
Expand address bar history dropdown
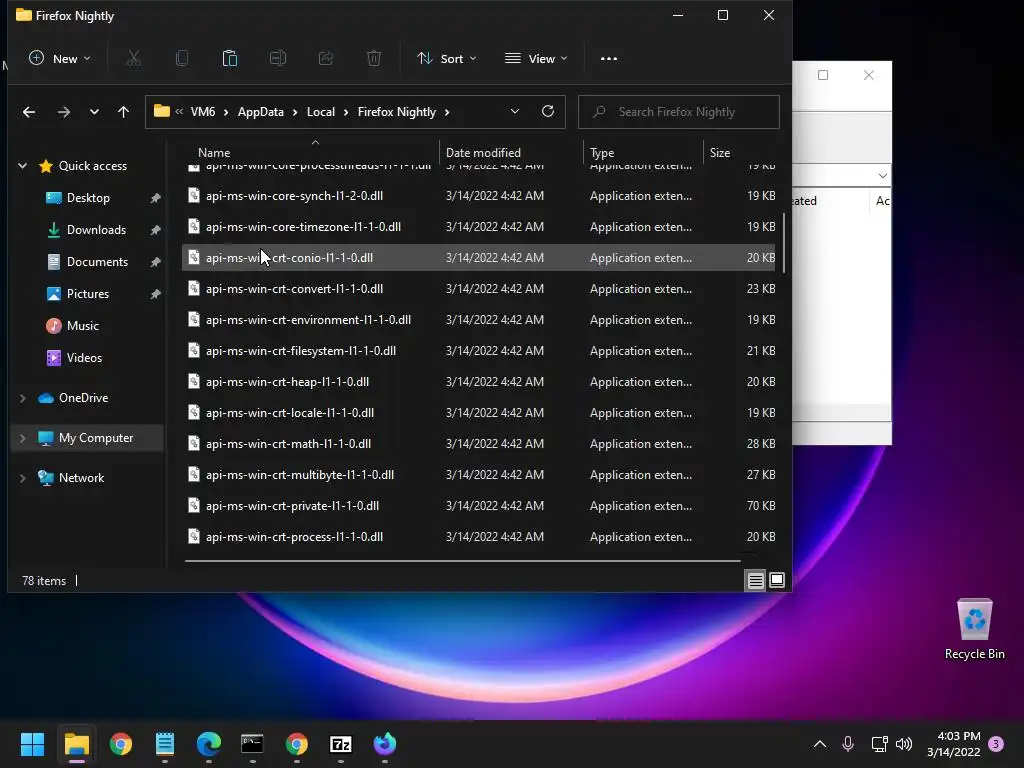(x=515, y=112)
